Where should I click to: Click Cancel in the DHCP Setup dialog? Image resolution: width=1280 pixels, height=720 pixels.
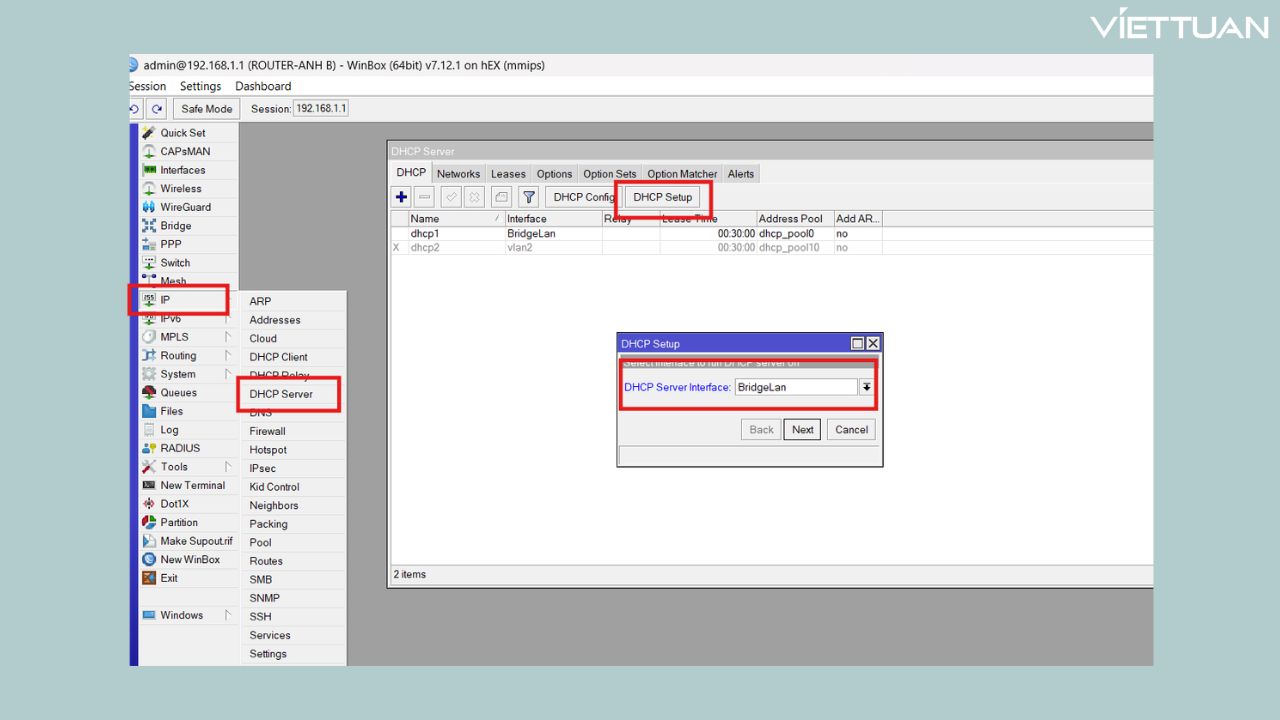[x=851, y=430]
